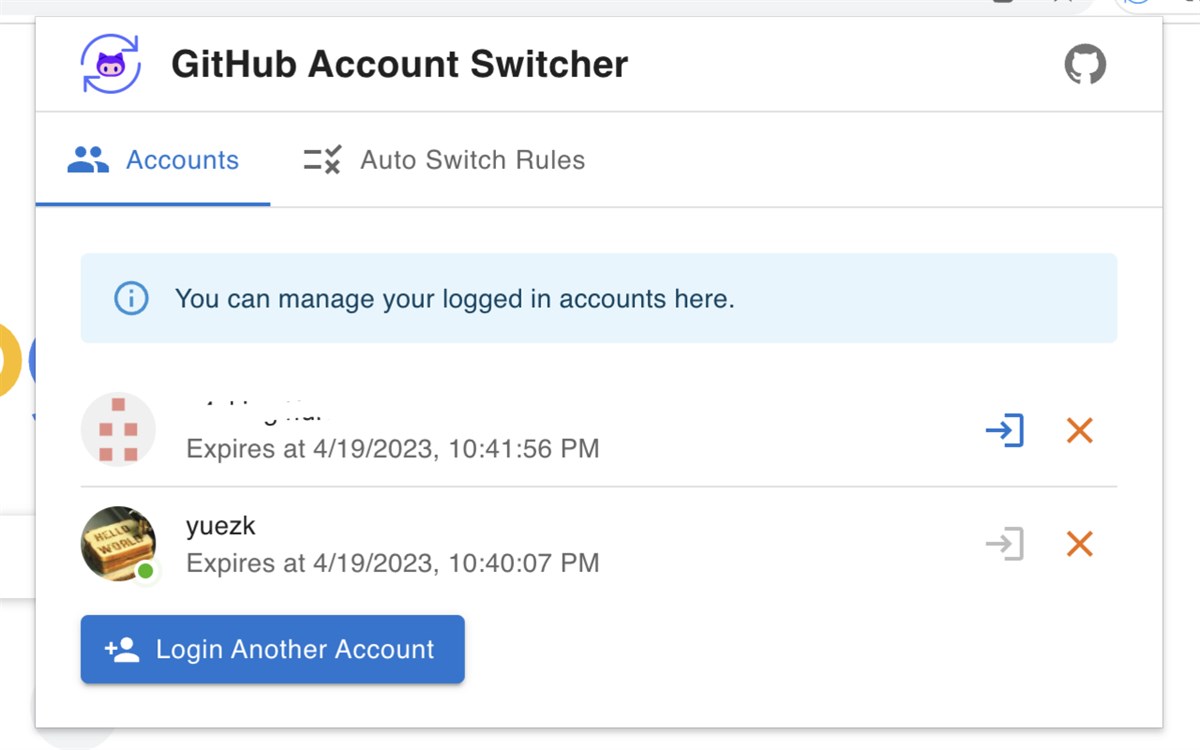Viewport: 1200px width, 750px height.
Task: Click the first account's avatar image
Action: (118, 429)
